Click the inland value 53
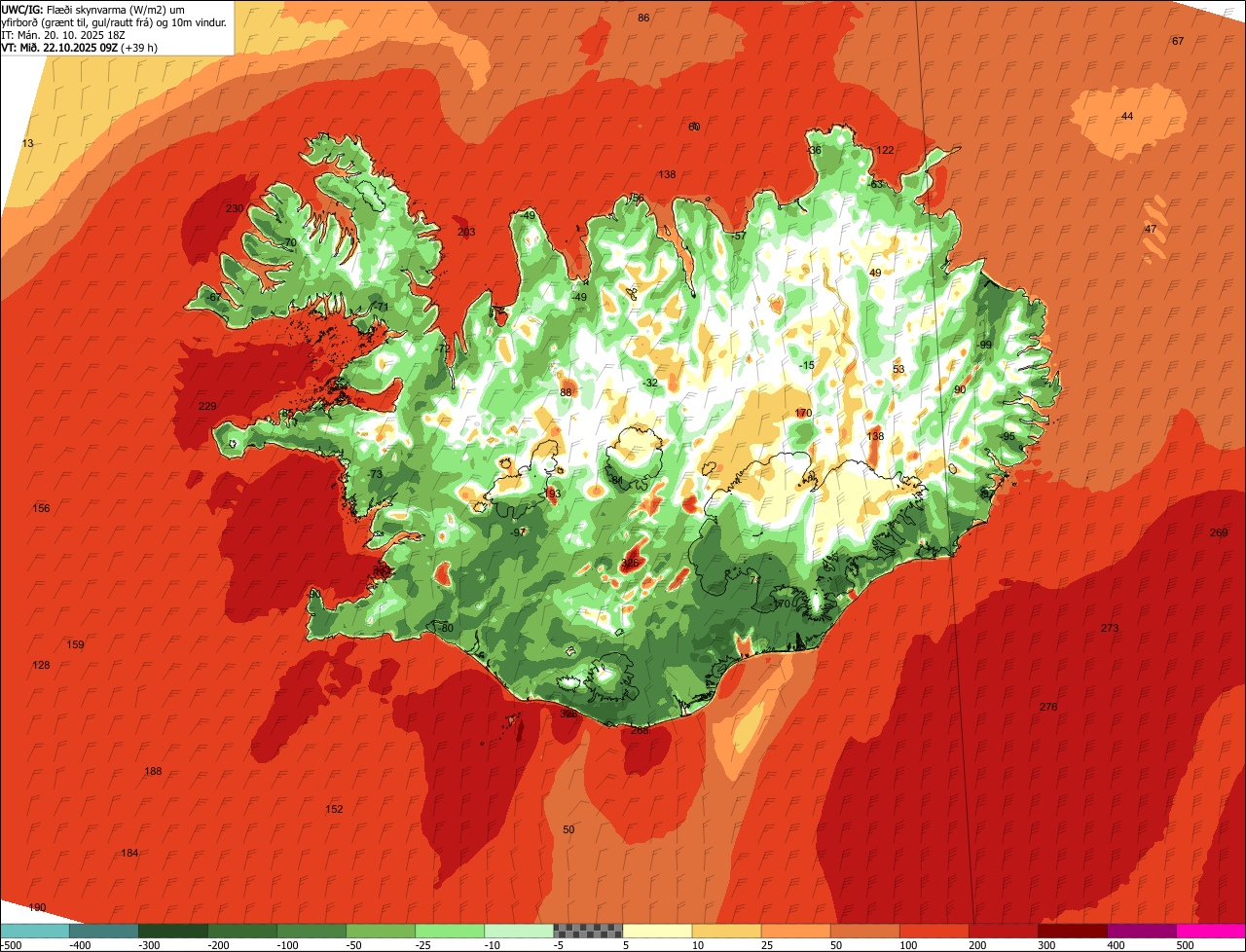 [898, 370]
